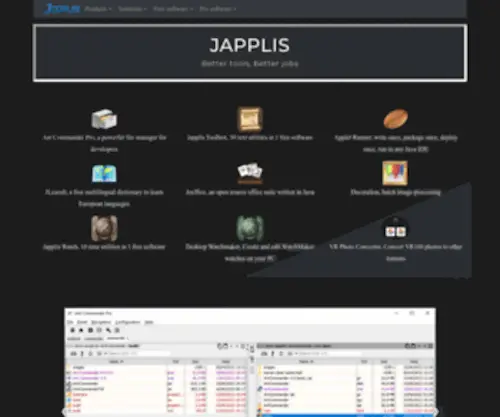Click the Japplis Toolbox wooden box icon
The image size is (500, 417).
tap(250, 119)
